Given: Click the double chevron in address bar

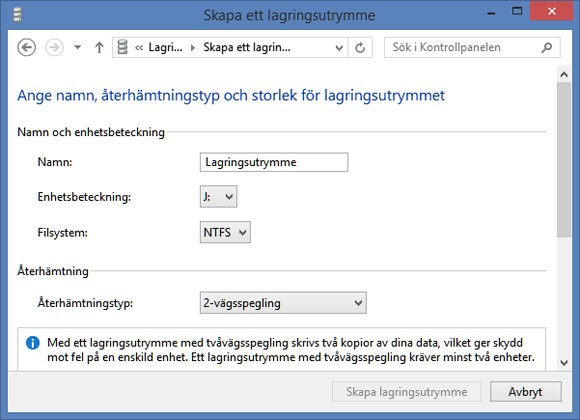Looking at the screenshot, I should click(139, 48).
